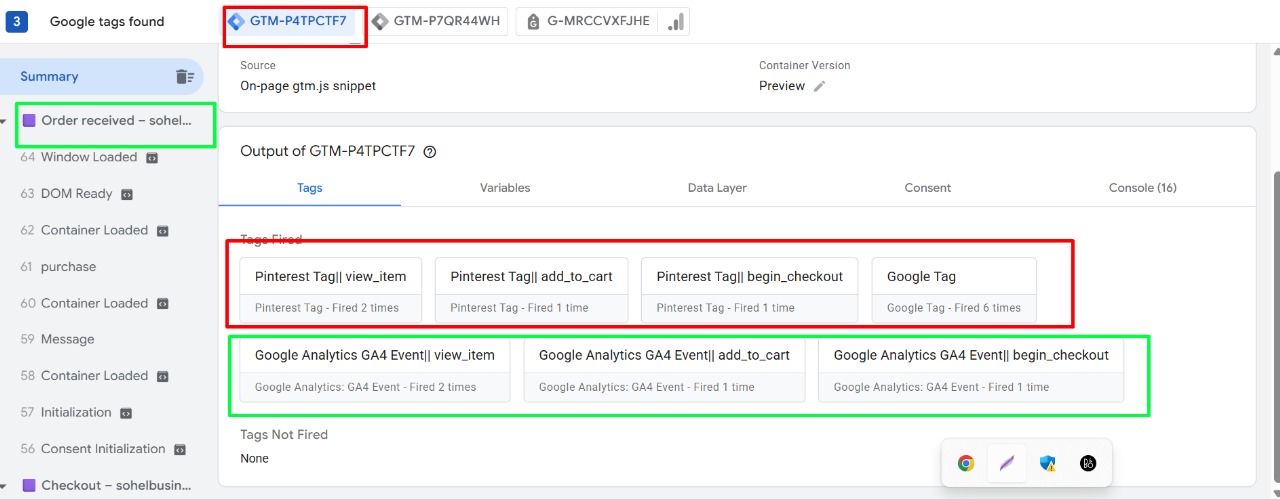The width and height of the screenshot is (1280, 499).
Task: Click the bar chart icon next to G-MRCCVXFJHE
Action: click(x=675, y=21)
